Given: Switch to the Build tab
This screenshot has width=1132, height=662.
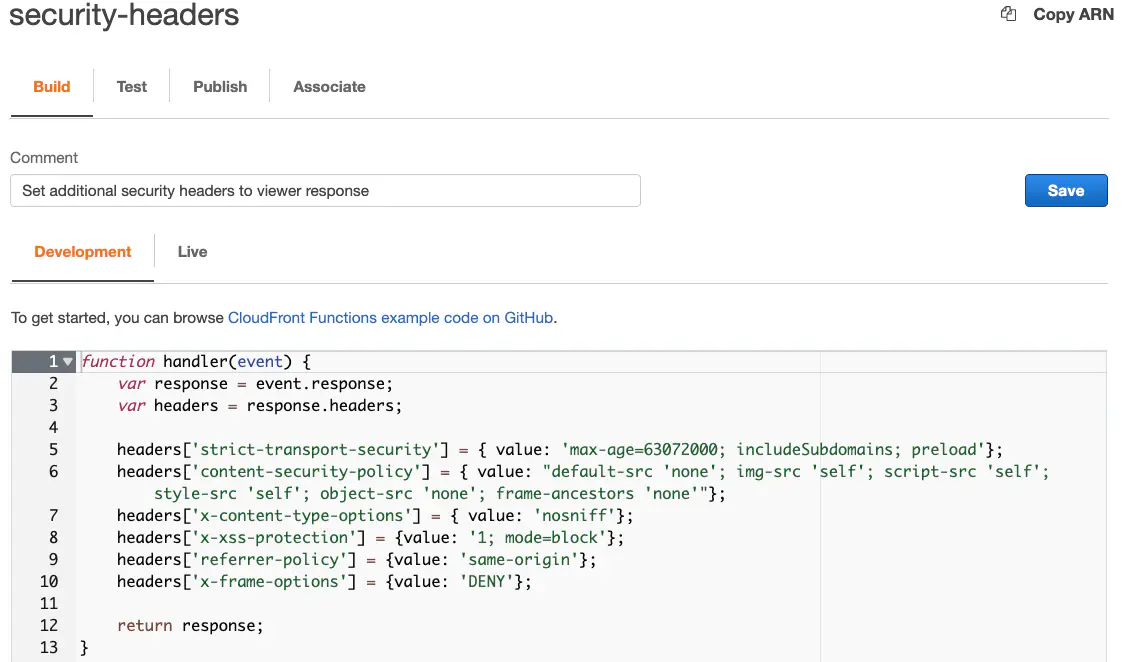Looking at the screenshot, I should coord(52,87).
